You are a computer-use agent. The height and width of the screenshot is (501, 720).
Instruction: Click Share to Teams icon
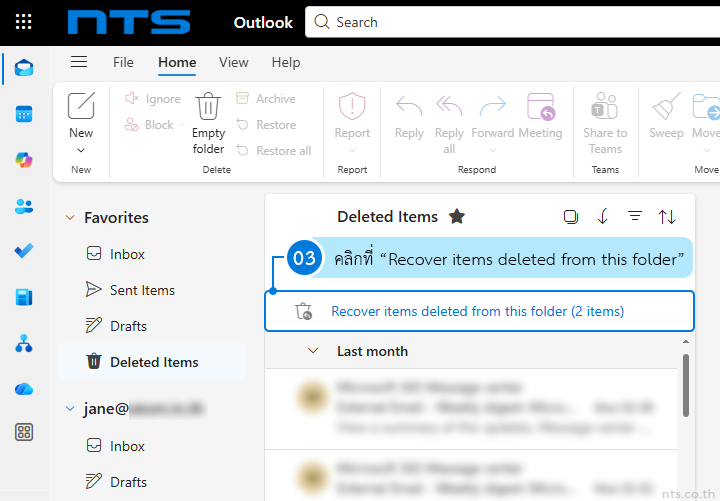[605, 106]
